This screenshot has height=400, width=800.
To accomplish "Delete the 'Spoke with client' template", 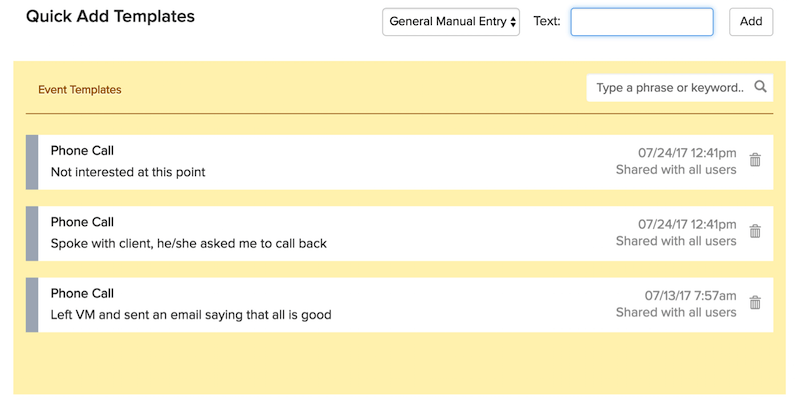I will click(755, 231).
